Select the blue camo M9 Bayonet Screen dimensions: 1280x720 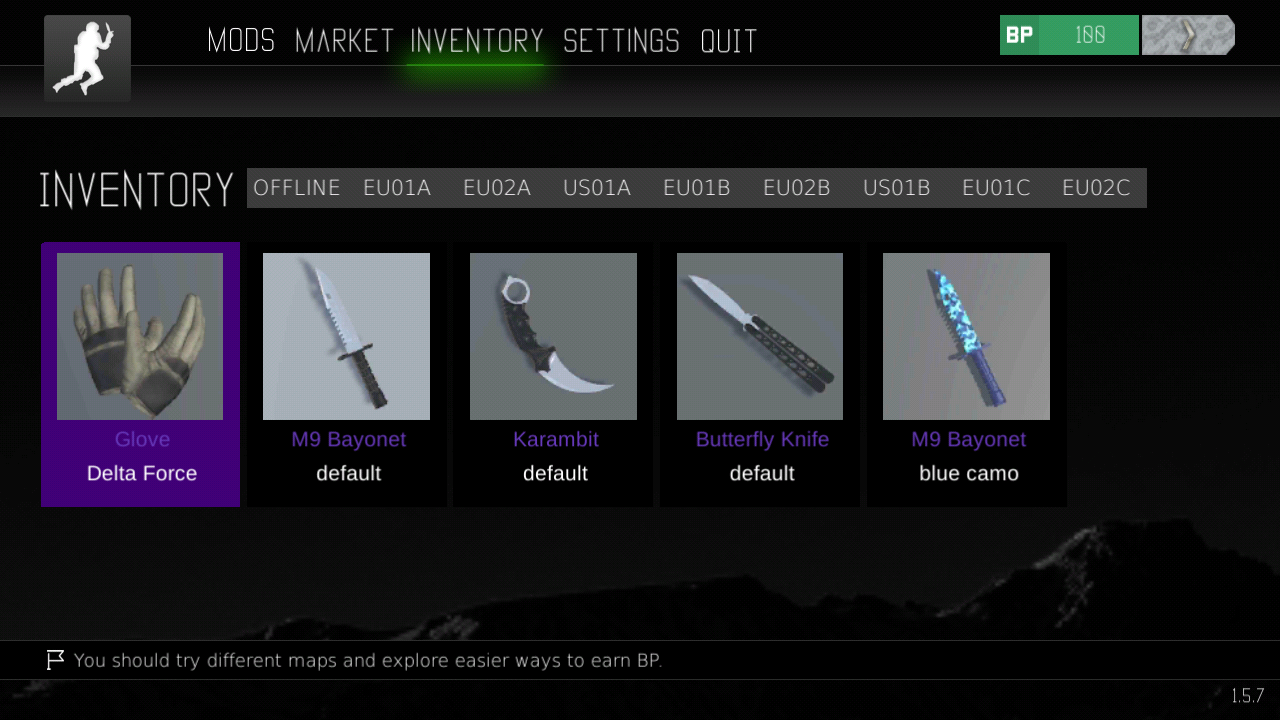(967, 374)
